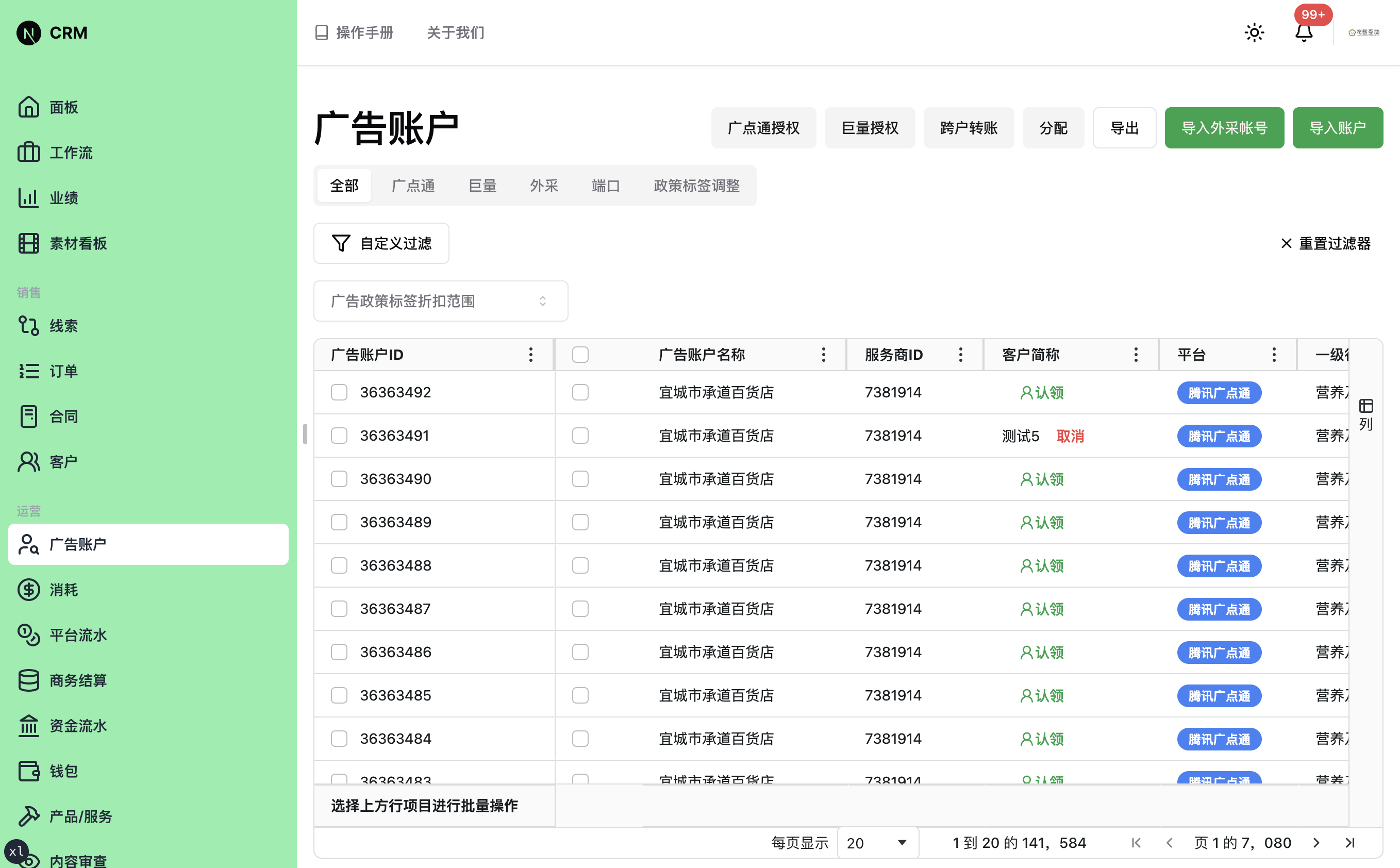Toggle light/dark theme using sun icon
Viewport: 1400px width, 868px height.
point(1254,32)
